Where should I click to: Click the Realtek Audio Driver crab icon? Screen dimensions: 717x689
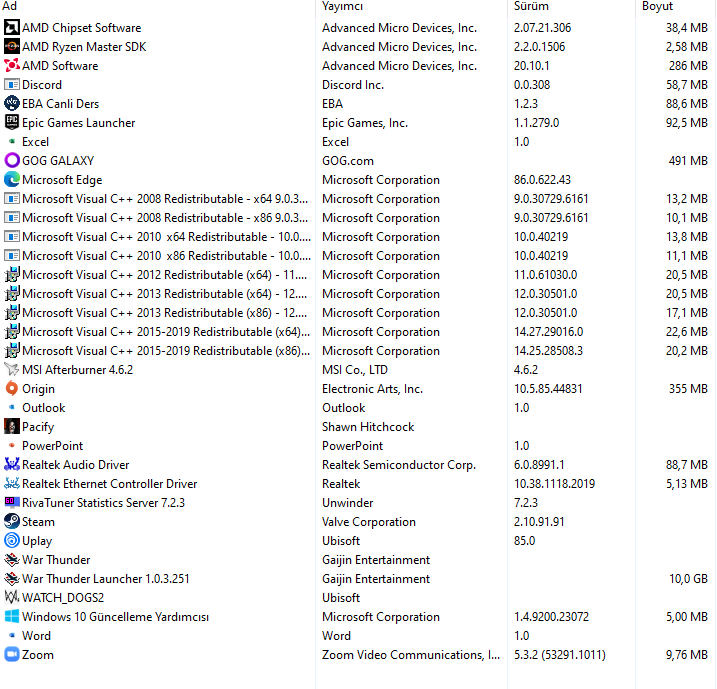click(x=12, y=465)
